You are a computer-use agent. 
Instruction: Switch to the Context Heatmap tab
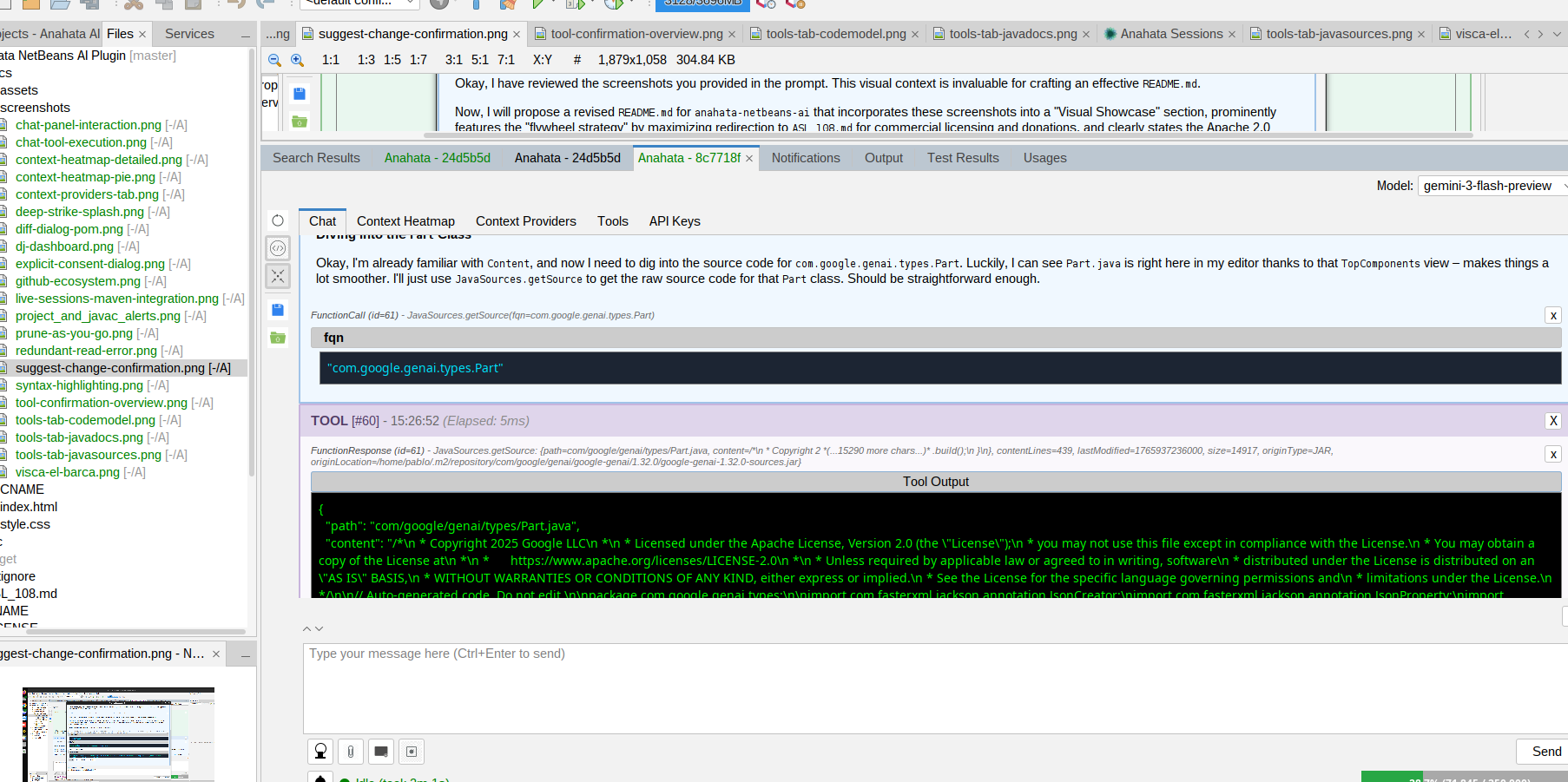pyautogui.click(x=405, y=221)
